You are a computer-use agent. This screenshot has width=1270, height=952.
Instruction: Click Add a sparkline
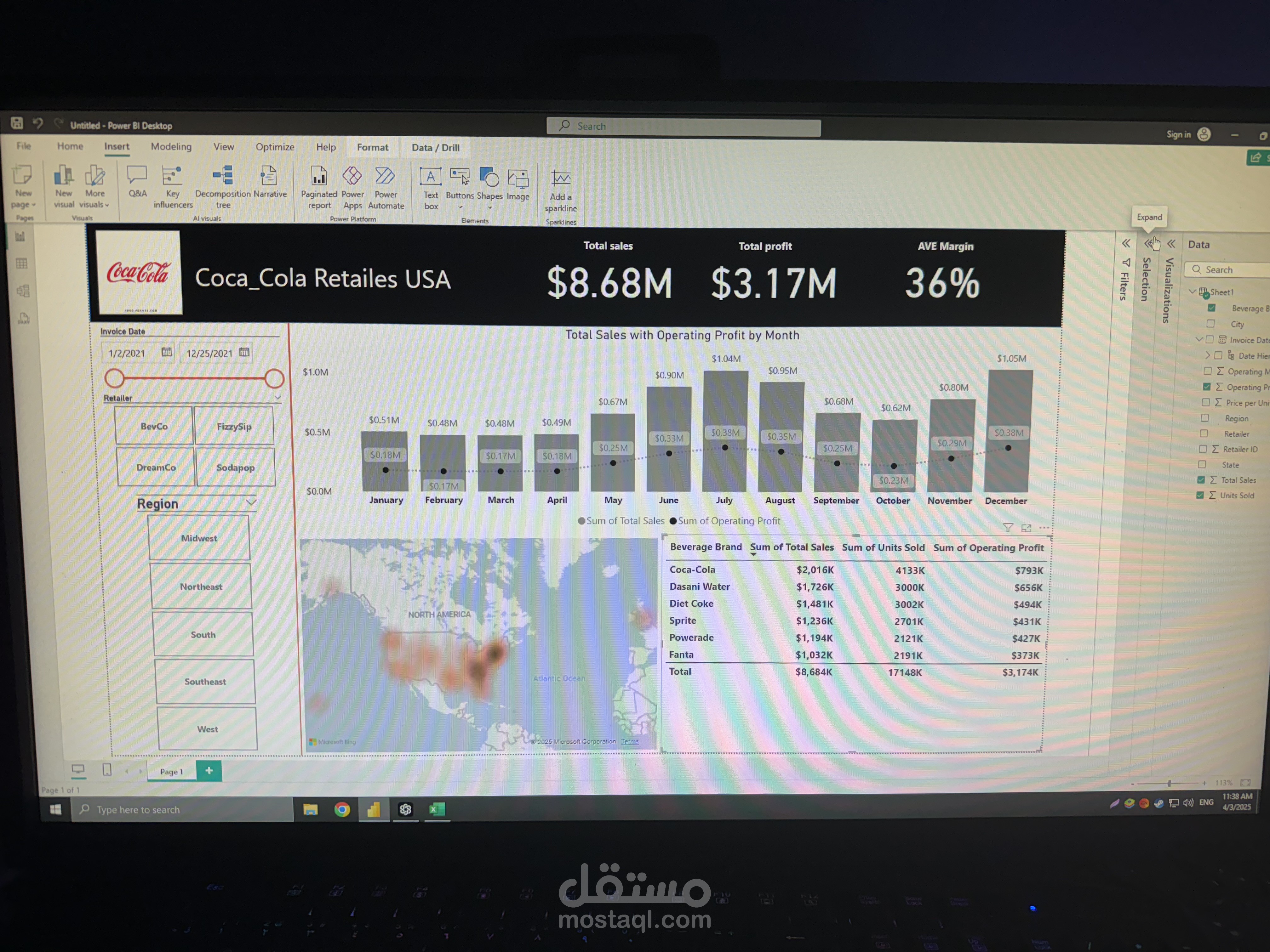(x=560, y=191)
